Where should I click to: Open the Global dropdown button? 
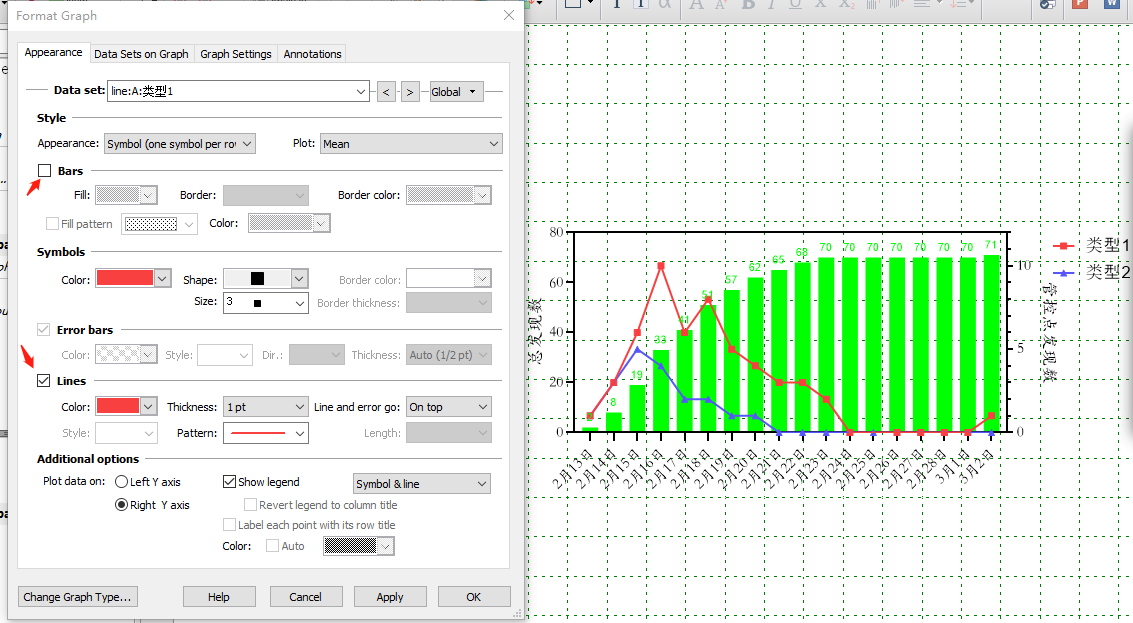tap(456, 92)
